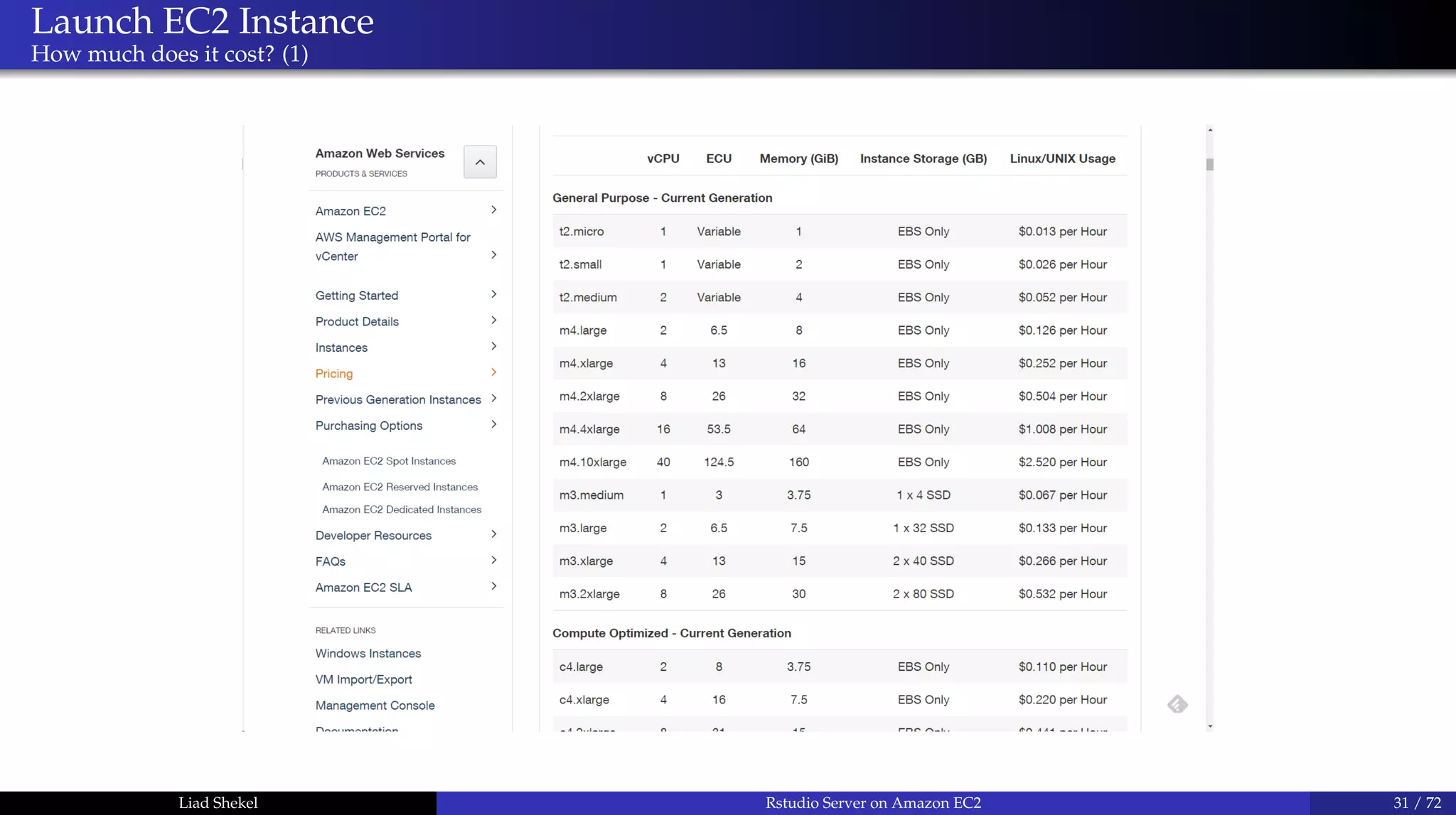Click chevron next to Getting Started
Image resolution: width=1456 pixels, height=815 pixels.
[493, 294]
